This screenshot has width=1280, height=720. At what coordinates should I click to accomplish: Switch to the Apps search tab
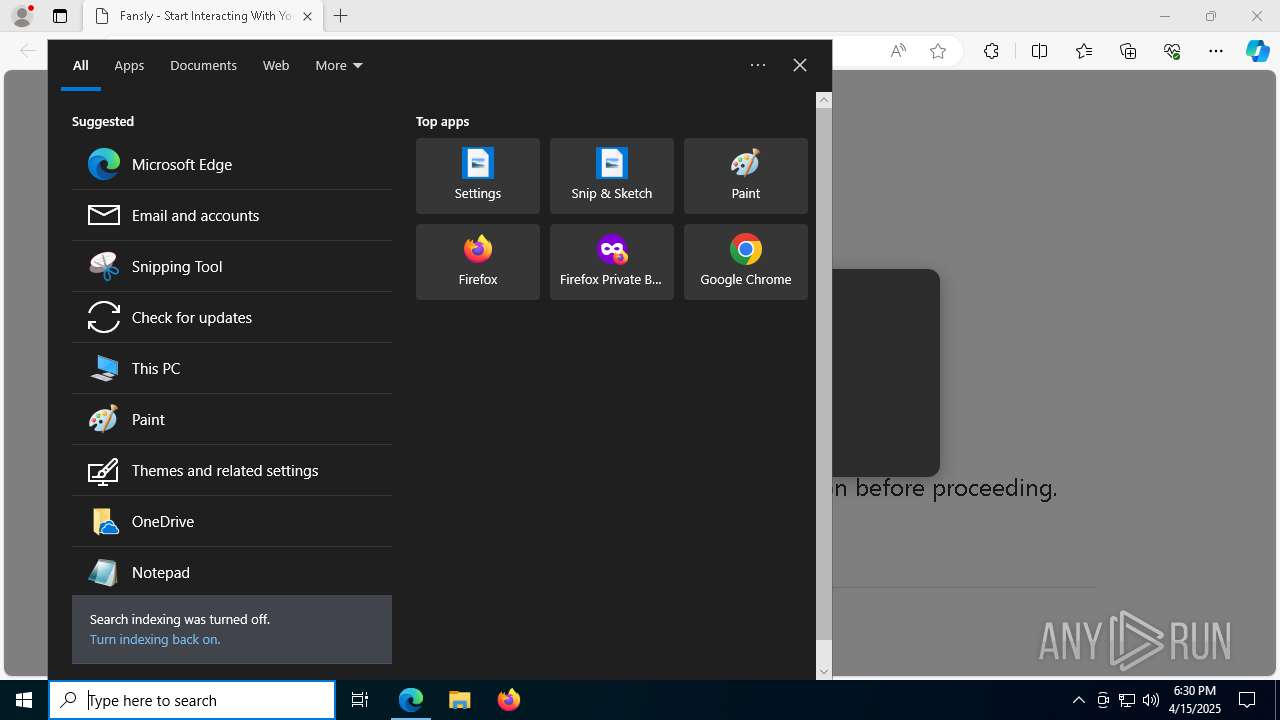click(x=129, y=65)
